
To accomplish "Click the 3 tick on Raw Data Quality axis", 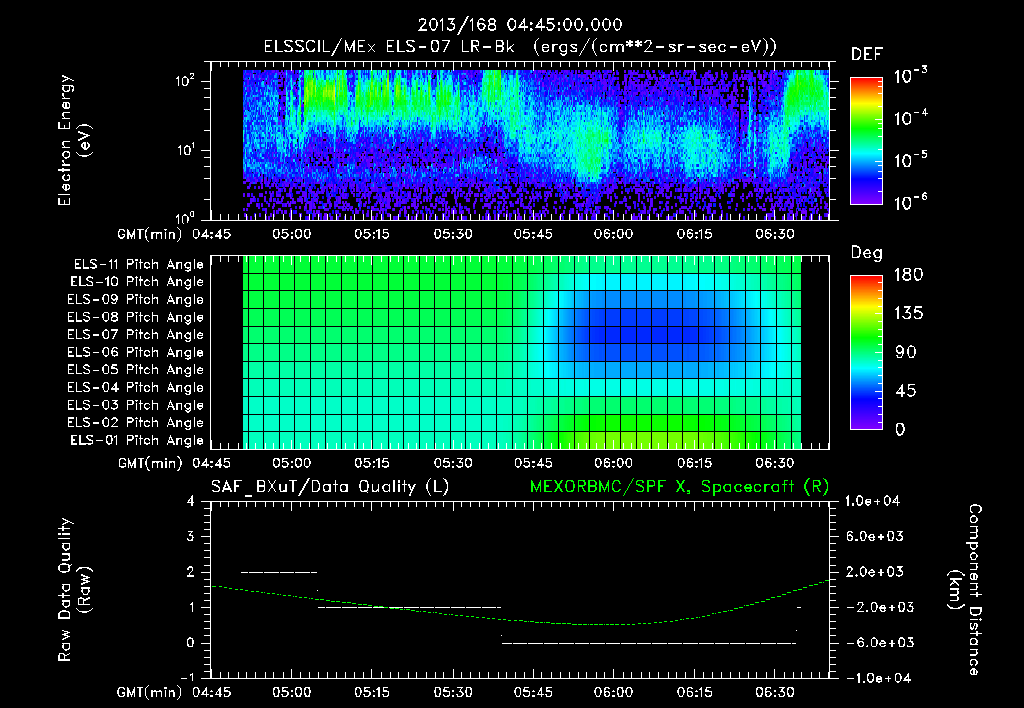I will (x=191, y=536).
